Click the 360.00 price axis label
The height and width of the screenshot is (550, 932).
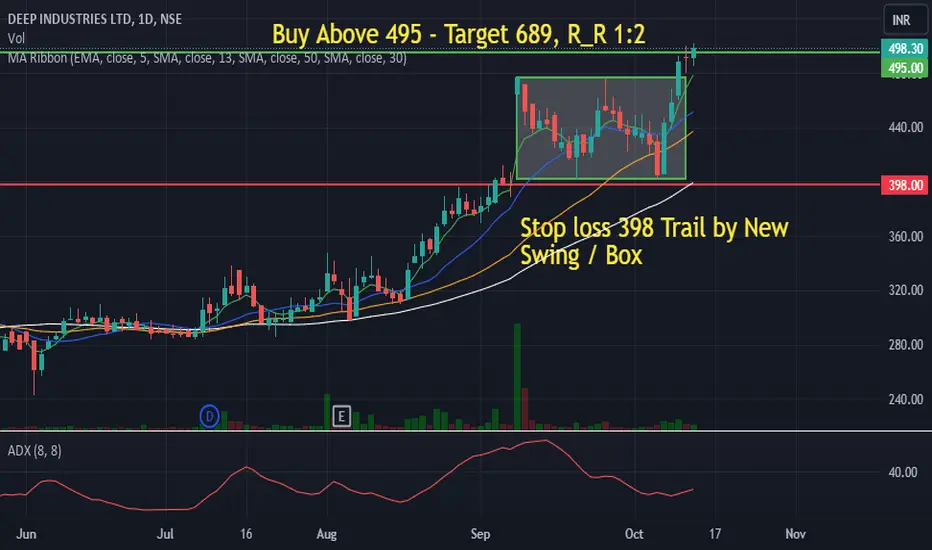pos(905,236)
